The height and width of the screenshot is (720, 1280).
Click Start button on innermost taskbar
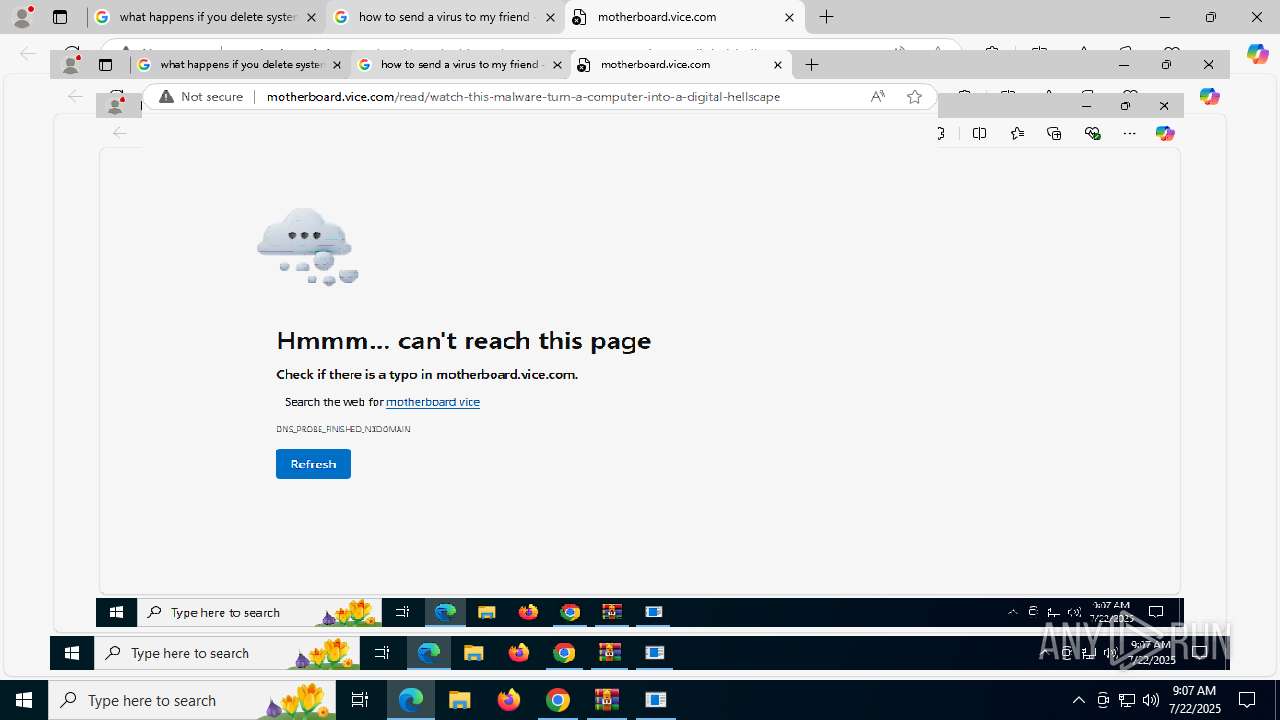[x=116, y=612]
